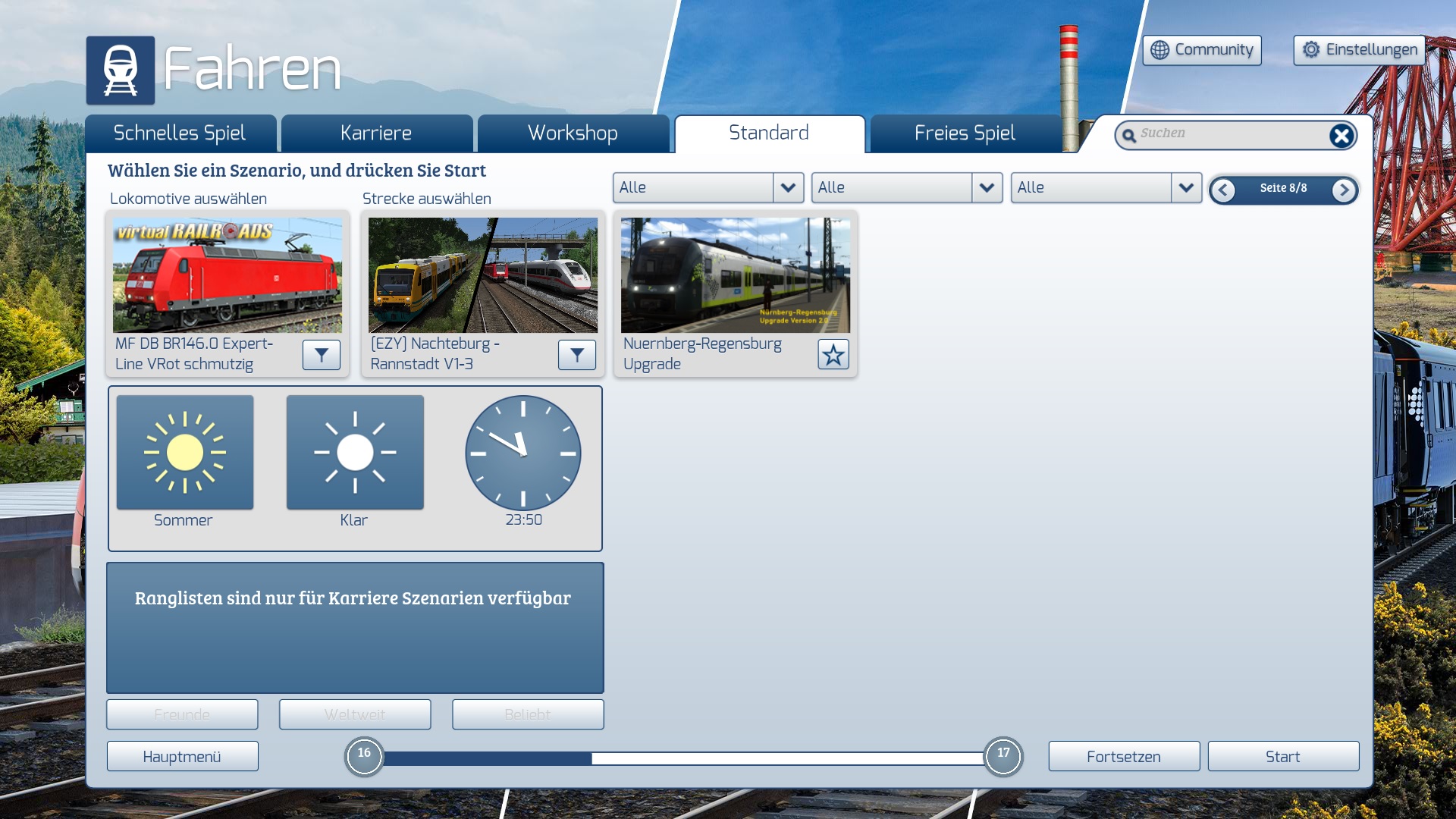Click the clock showing 23:50

[x=523, y=453]
